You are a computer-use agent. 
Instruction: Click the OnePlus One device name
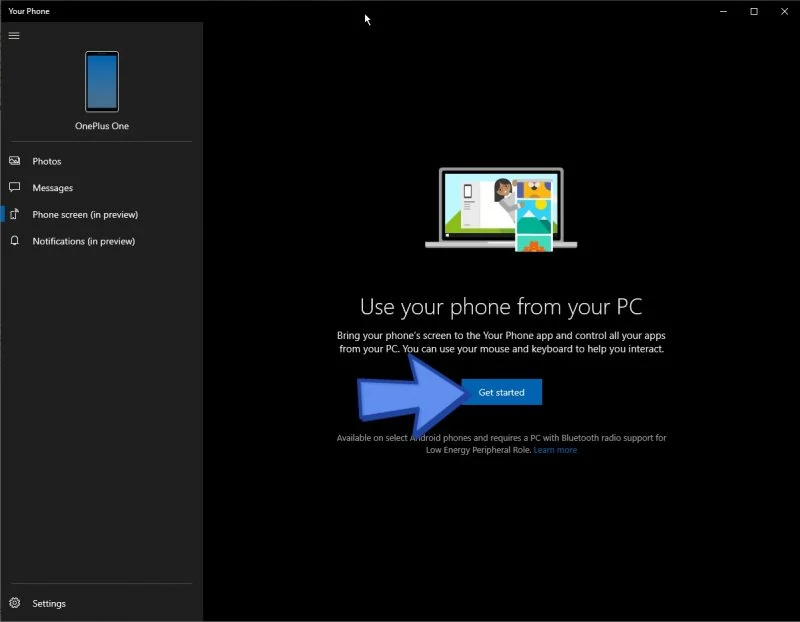(x=102, y=126)
